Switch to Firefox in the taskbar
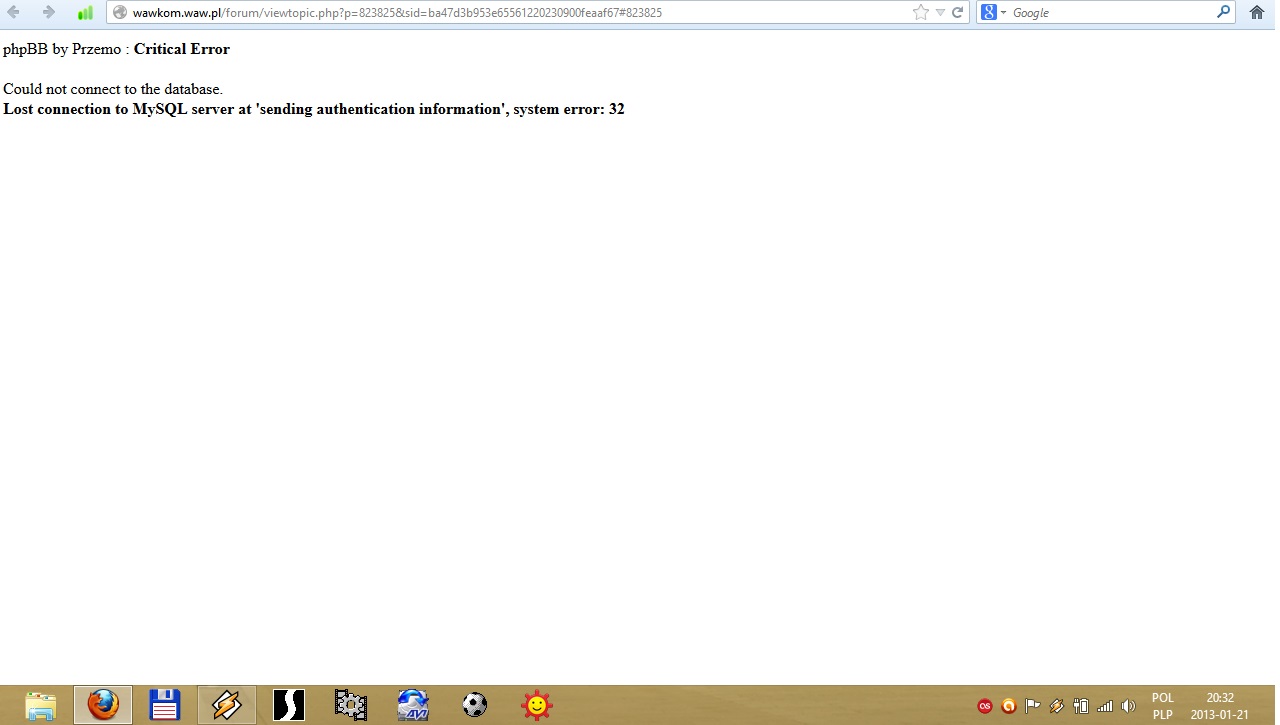 point(102,705)
